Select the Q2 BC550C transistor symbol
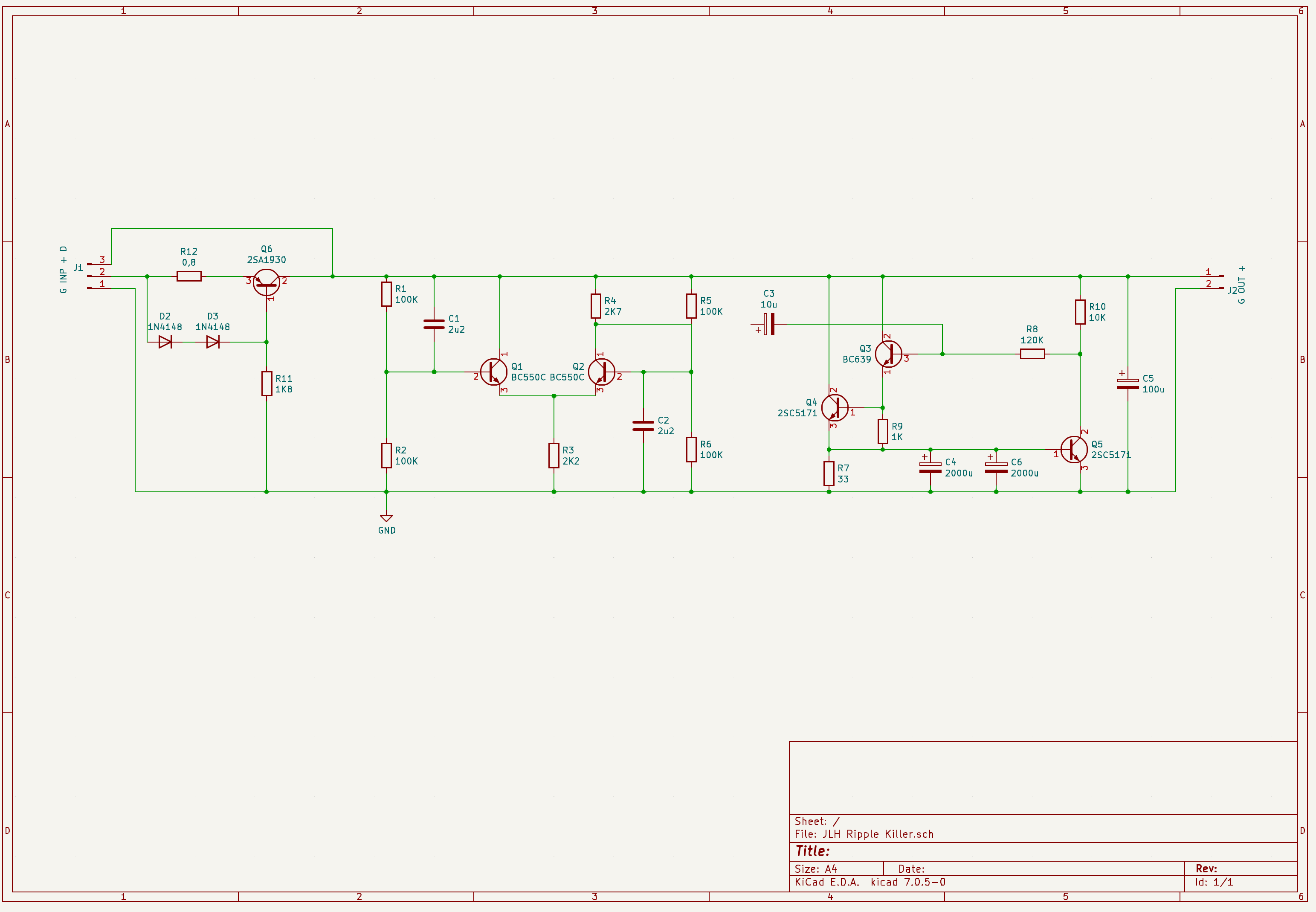This screenshot has width=1316, height=912. point(601,372)
